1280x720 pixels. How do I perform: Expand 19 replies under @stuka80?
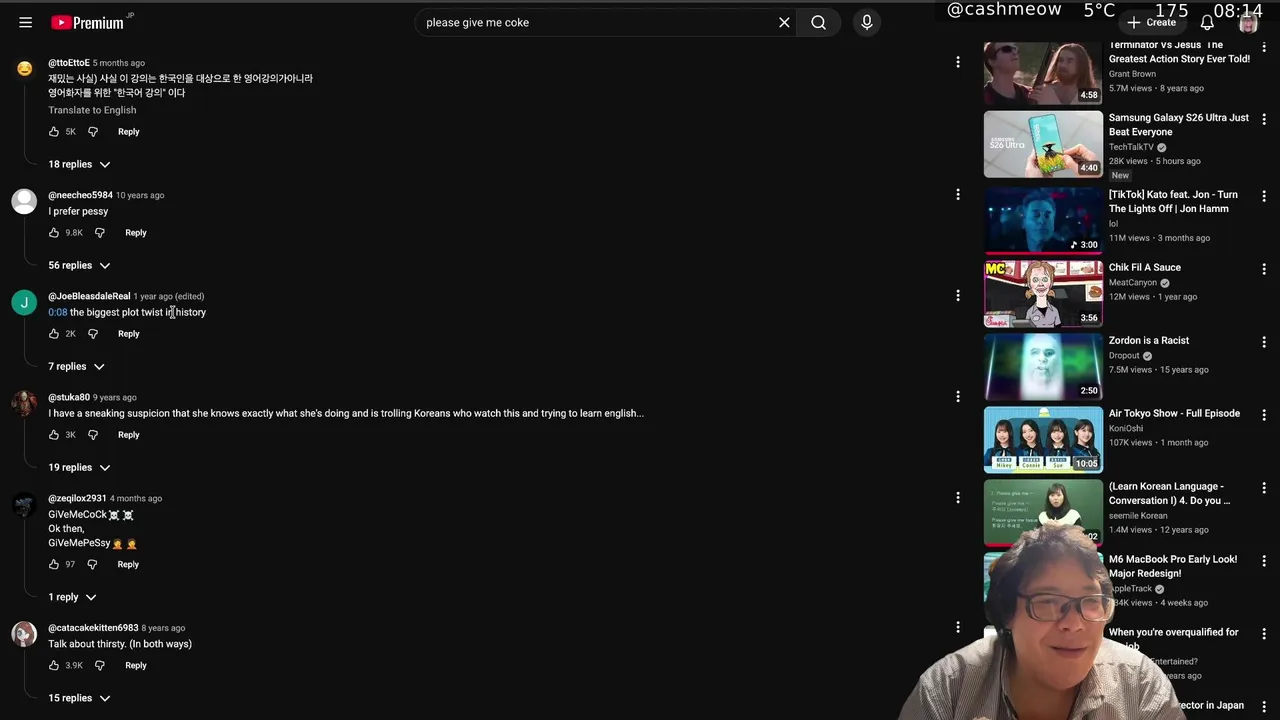pyautogui.click(x=79, y=467)
